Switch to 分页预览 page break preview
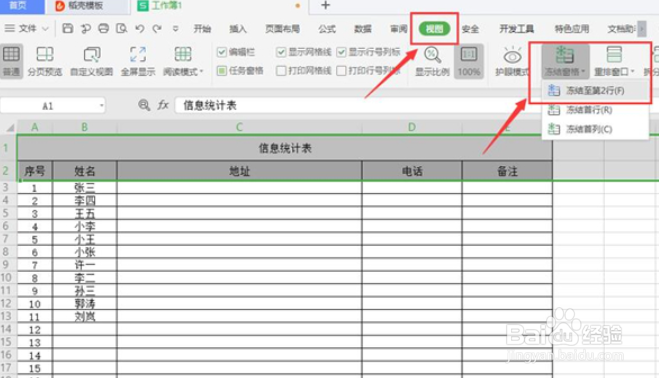The image size is (659, 378). point(45,61)
